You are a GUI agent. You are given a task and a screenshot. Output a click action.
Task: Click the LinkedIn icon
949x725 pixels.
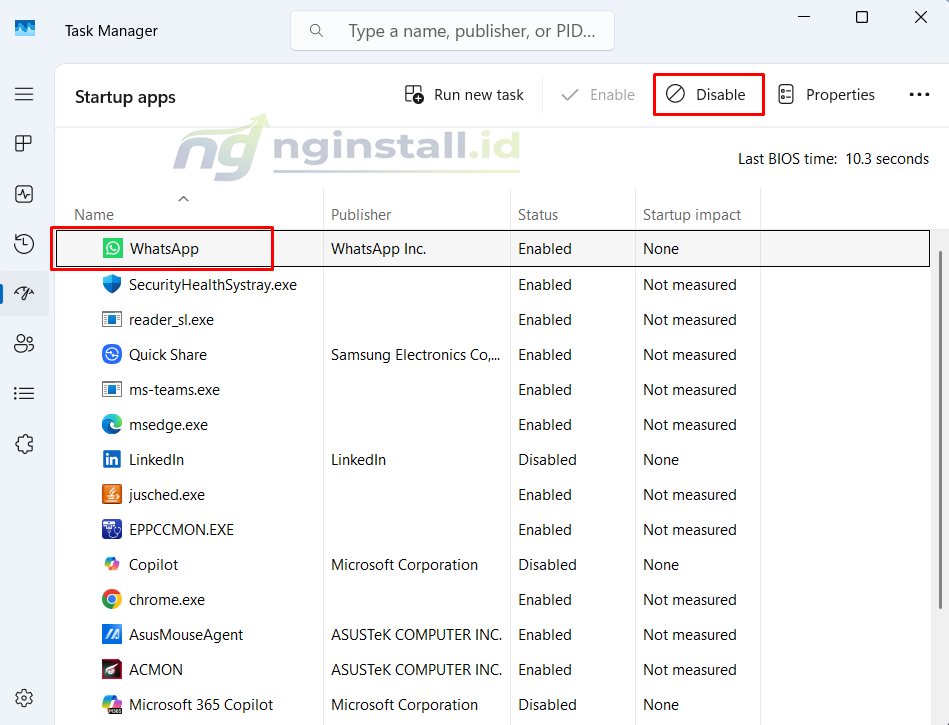112,459
